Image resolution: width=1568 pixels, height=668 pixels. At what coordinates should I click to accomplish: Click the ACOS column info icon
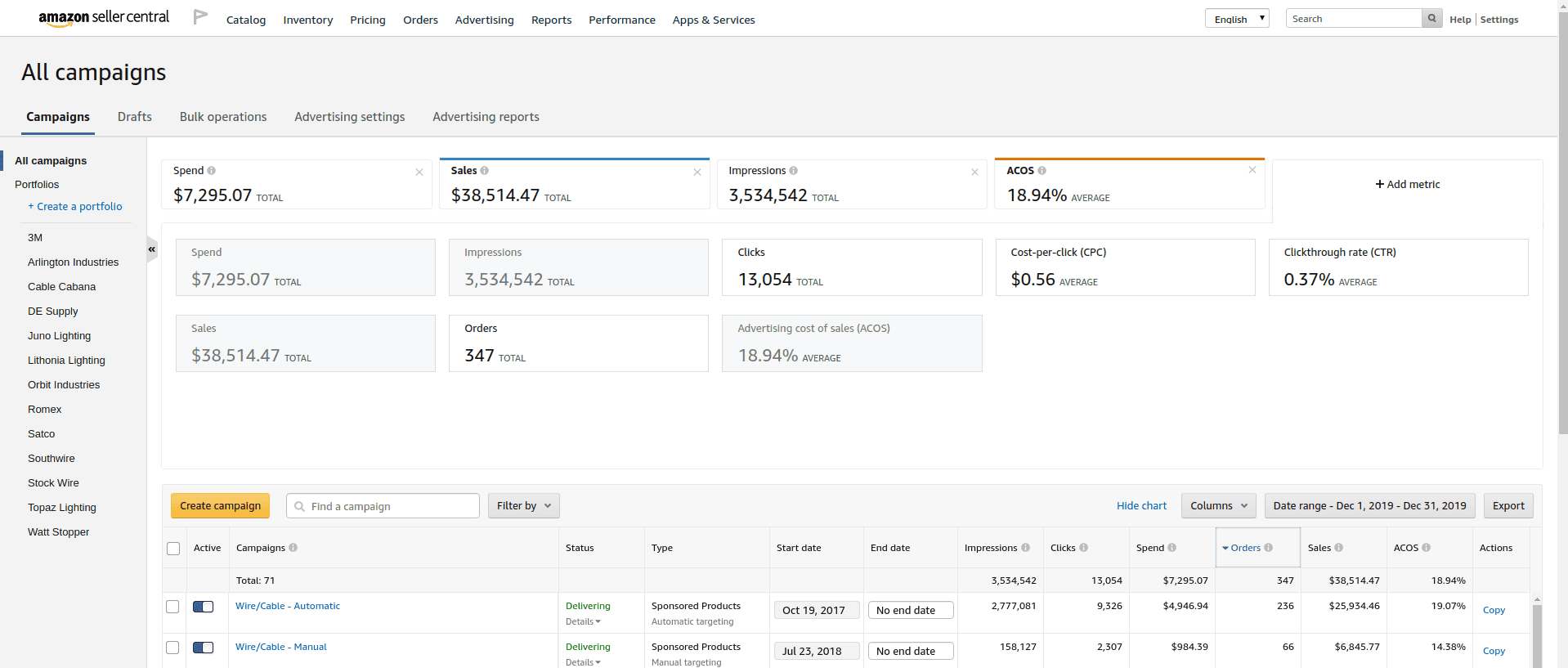[1427, 548]
